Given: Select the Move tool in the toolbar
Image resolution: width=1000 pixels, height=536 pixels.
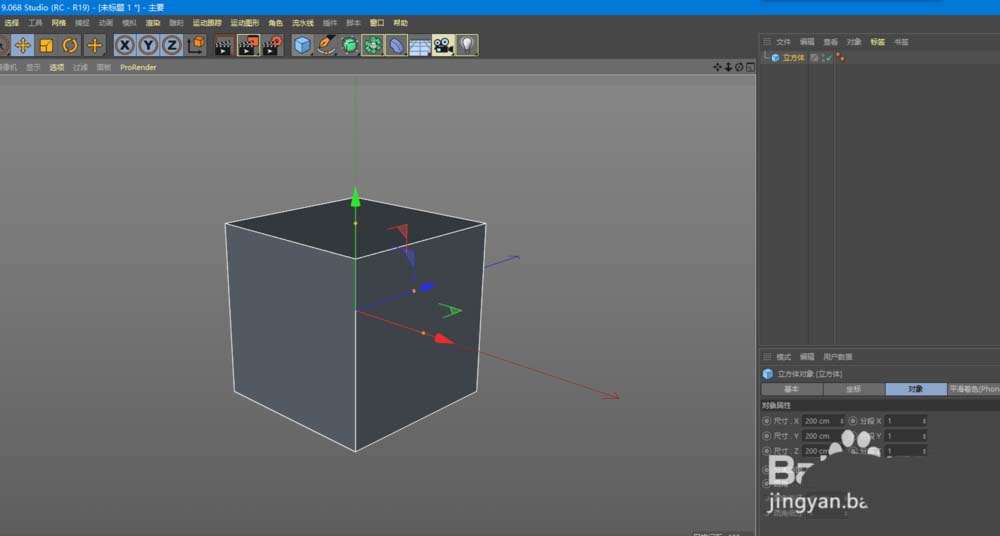Looking at the screenshot, I should point(22,45).
